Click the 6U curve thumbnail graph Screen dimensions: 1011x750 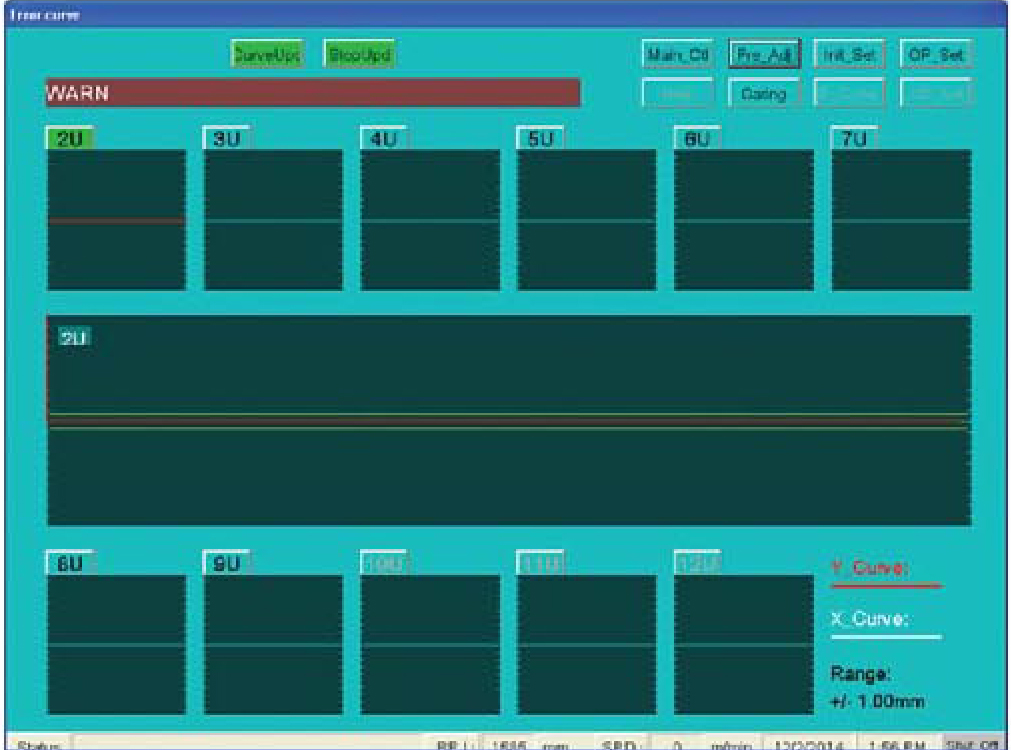tap(743, 220)
